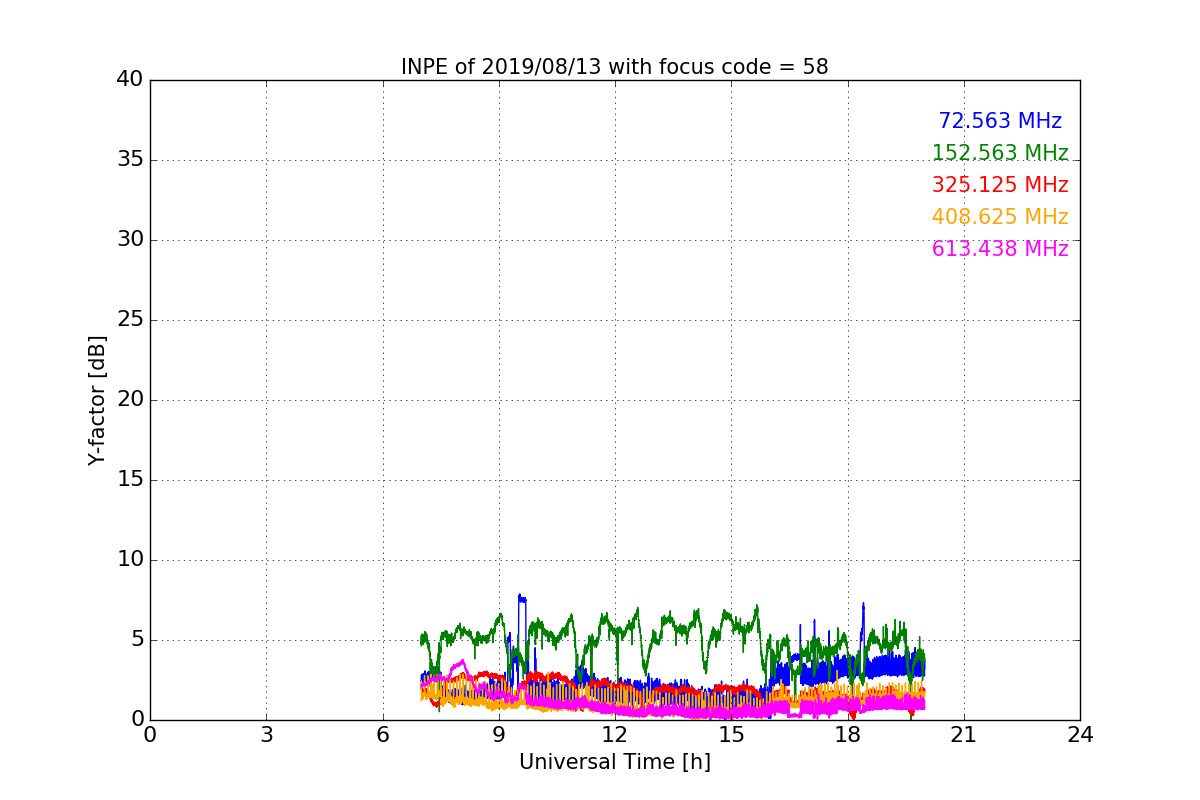Screen dimensions: 1200x800
Task: Select the '408.625 MHz' legend label
Action: point(1000,217)
